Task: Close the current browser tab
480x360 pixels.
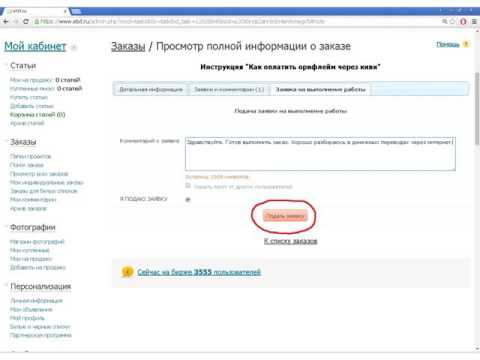Action: (65, 11)
